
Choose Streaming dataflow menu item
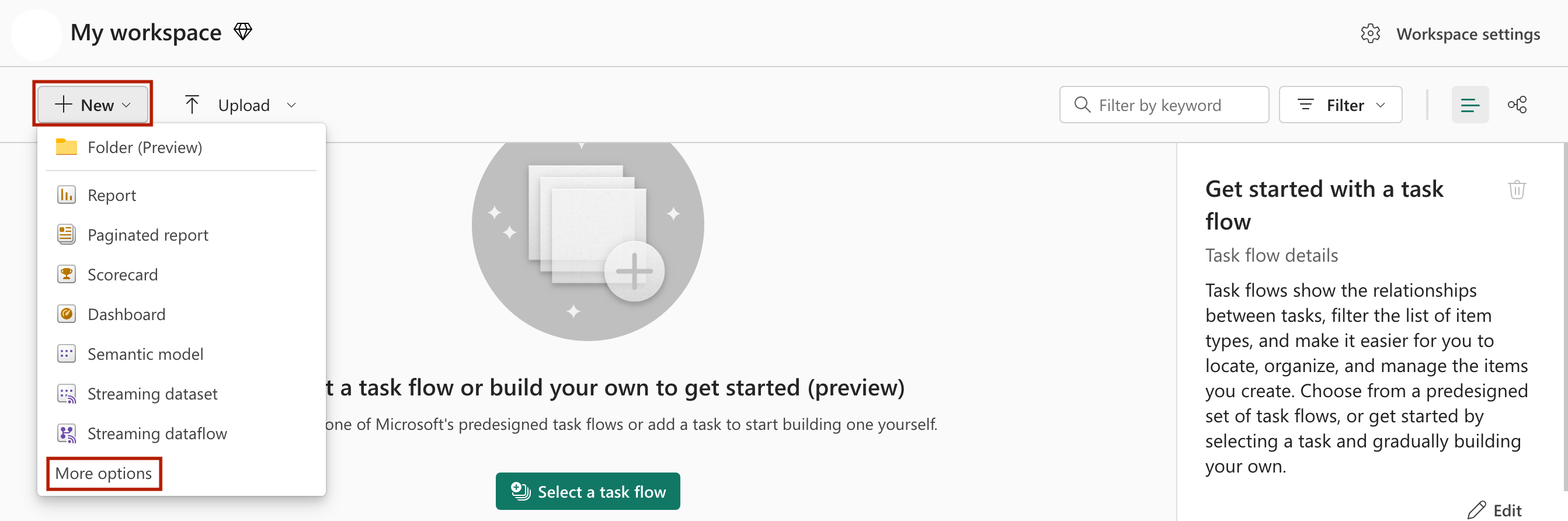click(x=181, y=433)
